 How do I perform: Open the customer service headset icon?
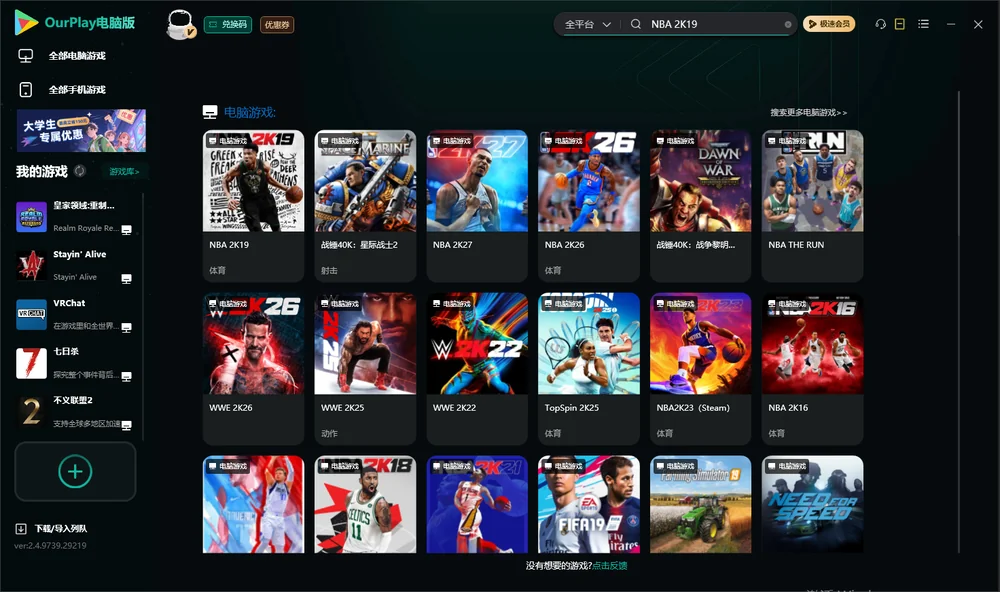click(880, 24)
